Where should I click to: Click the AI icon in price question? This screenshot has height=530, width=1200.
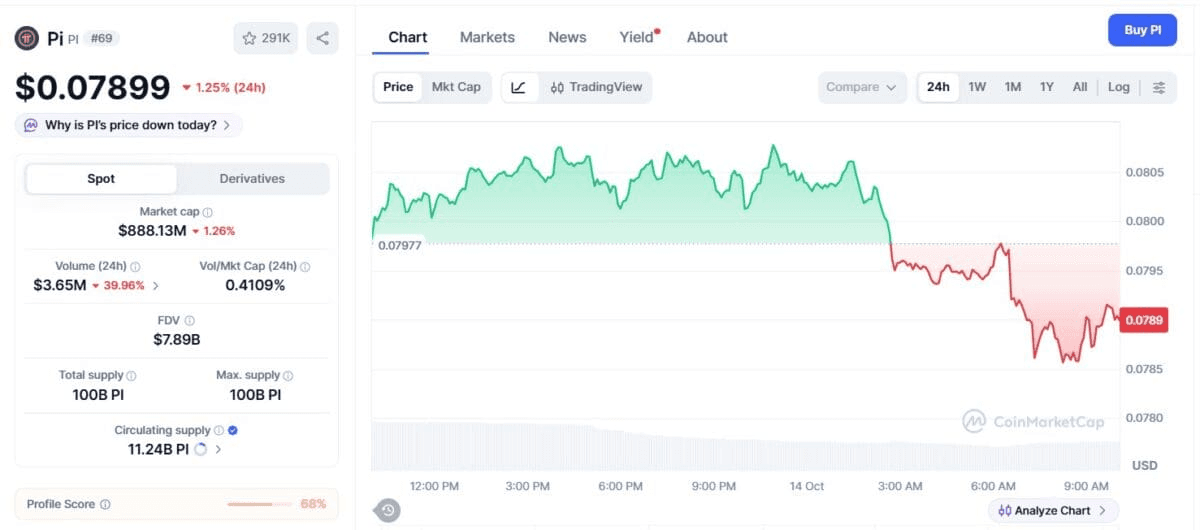pos(30,125)
